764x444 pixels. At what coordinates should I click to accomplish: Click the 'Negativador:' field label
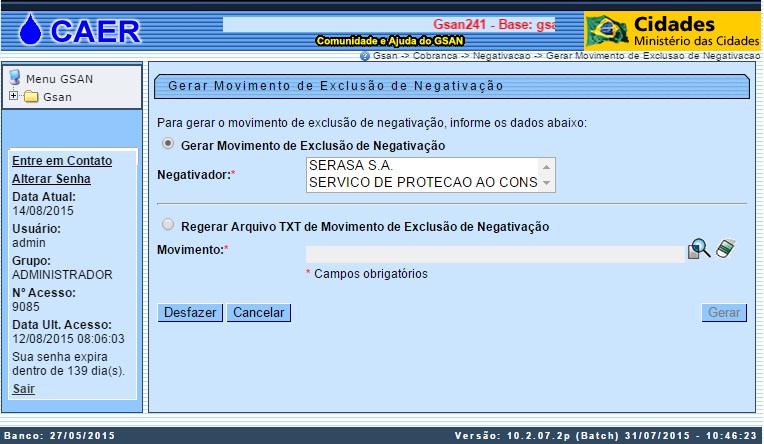tap(196, 175)
